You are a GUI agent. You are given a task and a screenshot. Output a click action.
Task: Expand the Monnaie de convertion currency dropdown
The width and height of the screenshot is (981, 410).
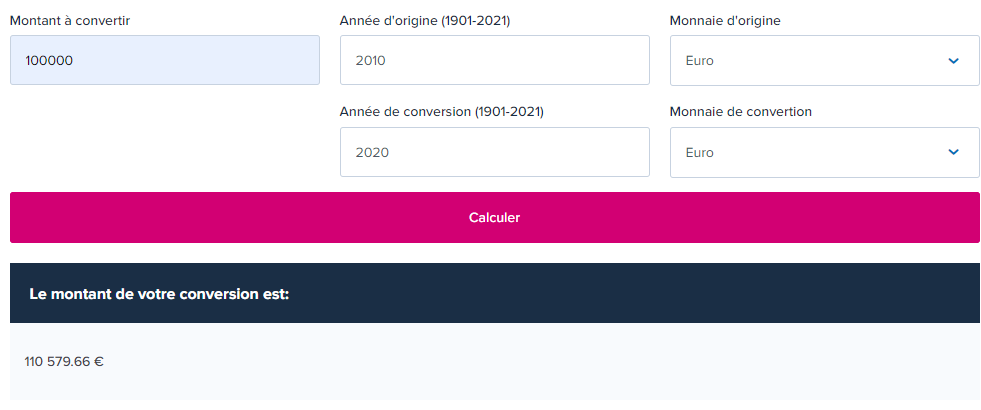click(x=824, y=152)
